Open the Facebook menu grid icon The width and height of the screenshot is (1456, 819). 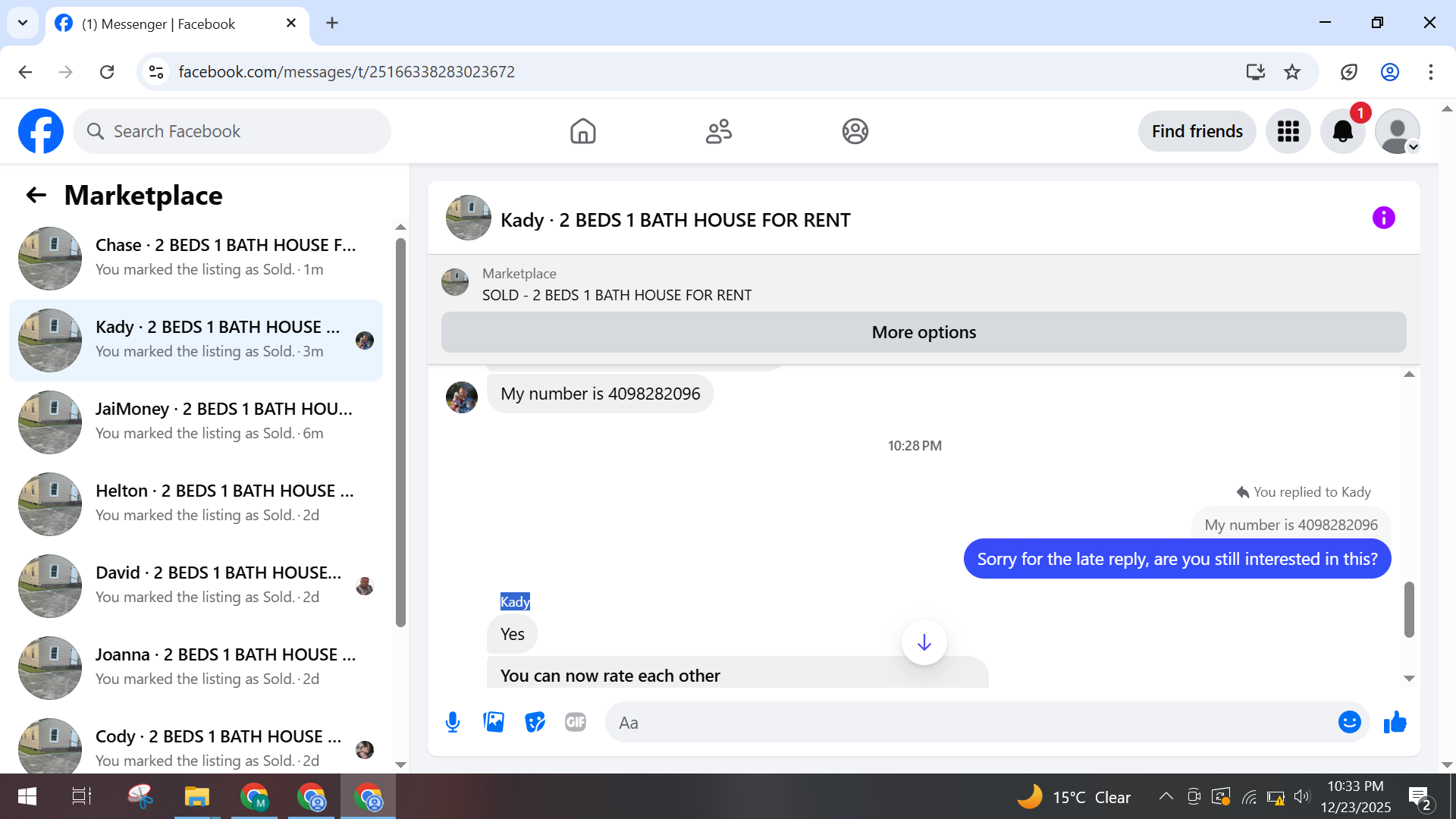click(1288, 131)
